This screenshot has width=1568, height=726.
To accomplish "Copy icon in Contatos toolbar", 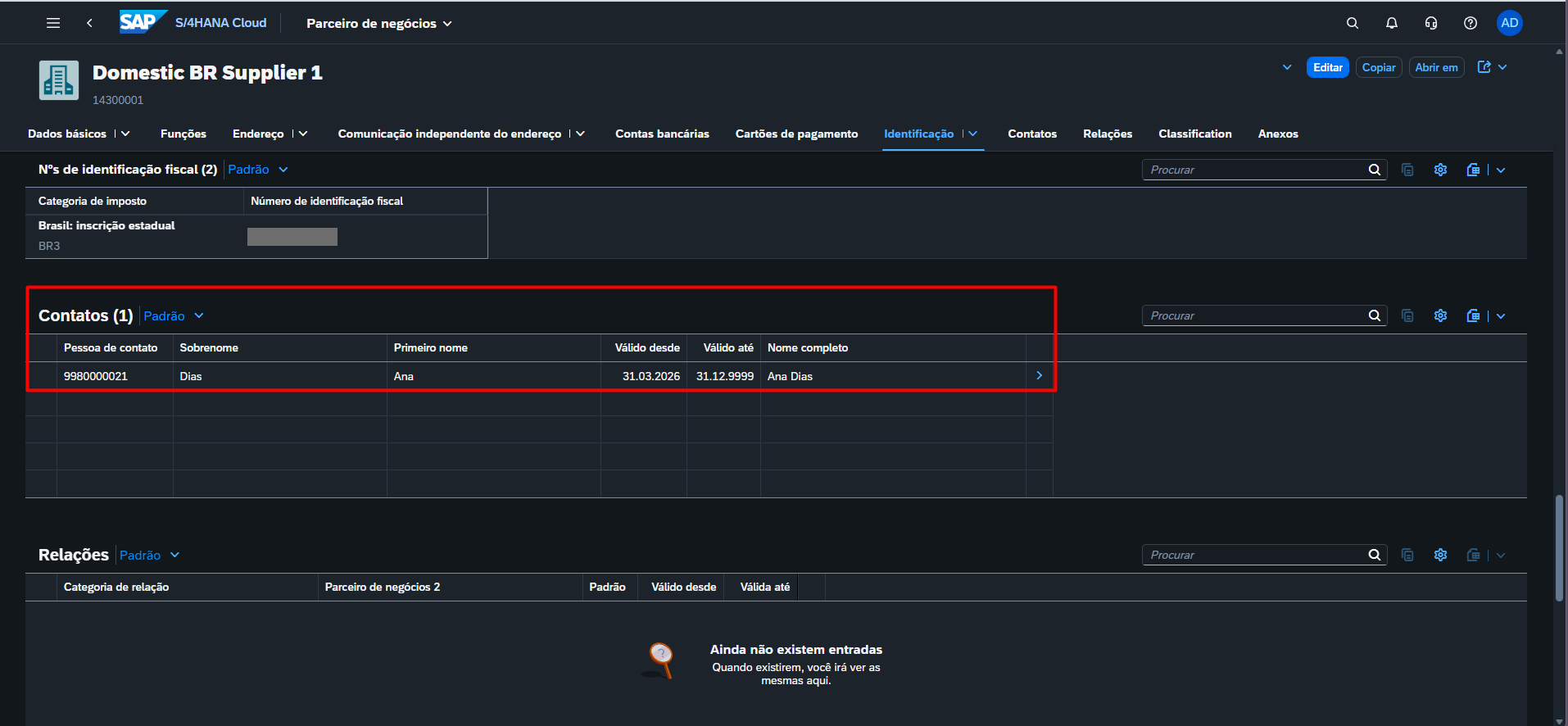I will 1407,315.
